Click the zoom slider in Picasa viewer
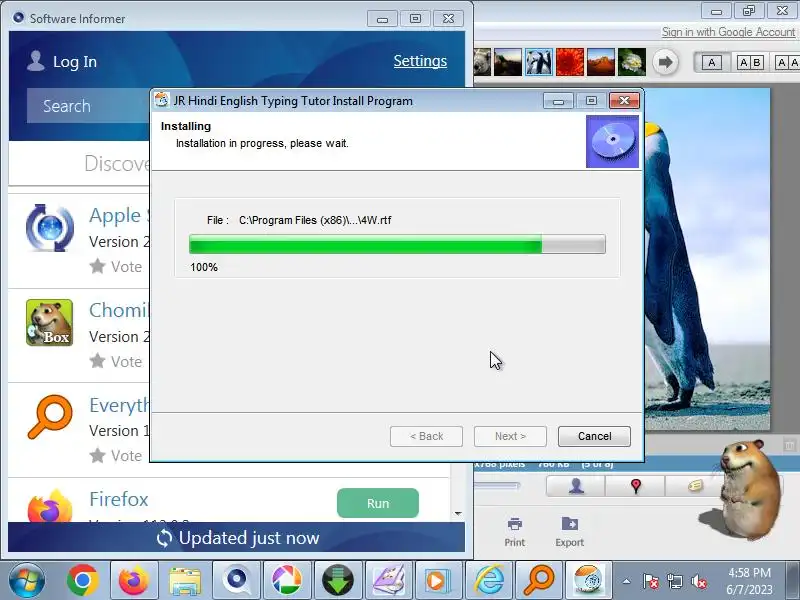The image size is (800, 600). pyautogui.click(x=497, y=485)
